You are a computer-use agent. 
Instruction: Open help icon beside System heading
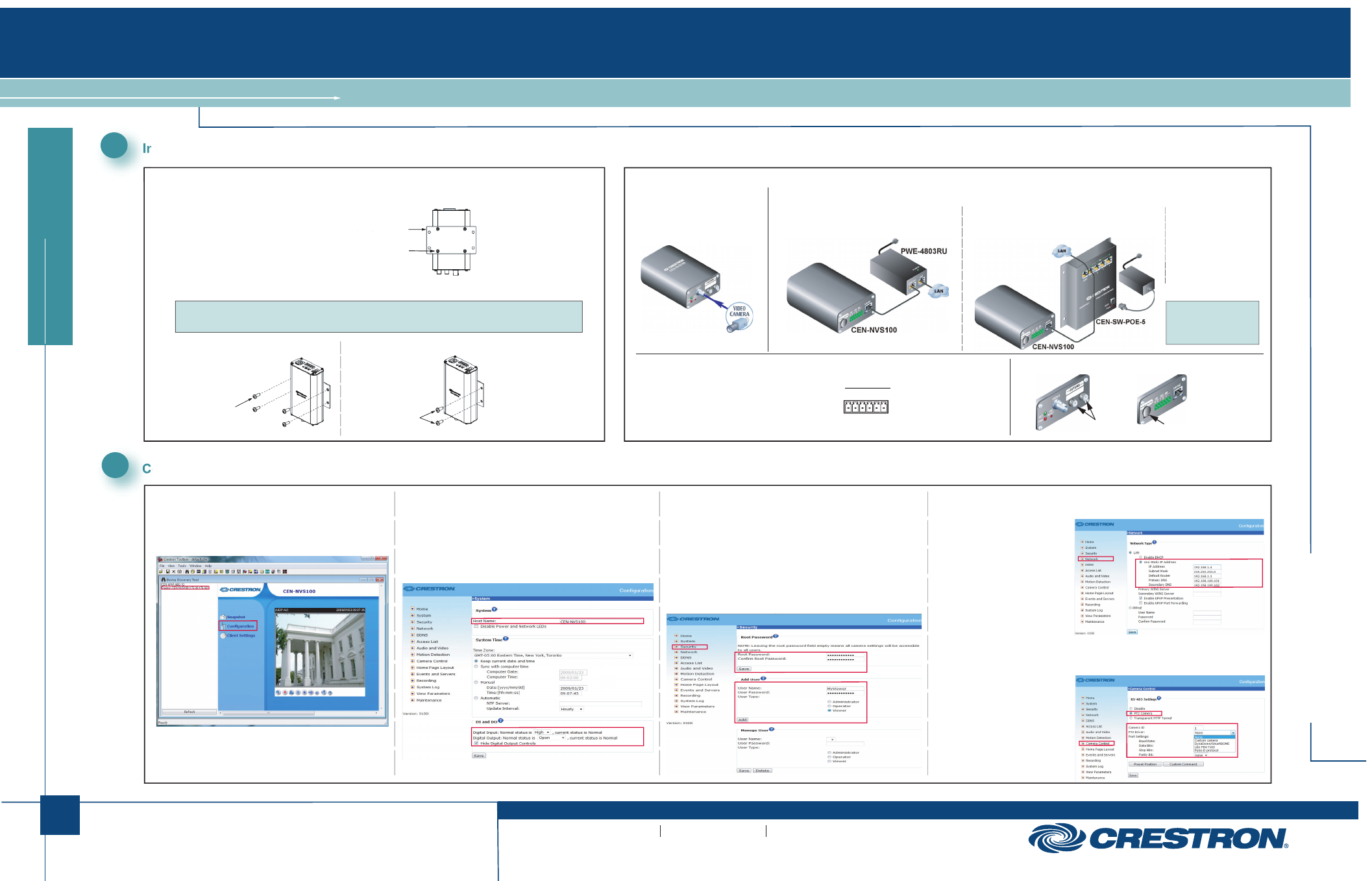click(495, 609)
